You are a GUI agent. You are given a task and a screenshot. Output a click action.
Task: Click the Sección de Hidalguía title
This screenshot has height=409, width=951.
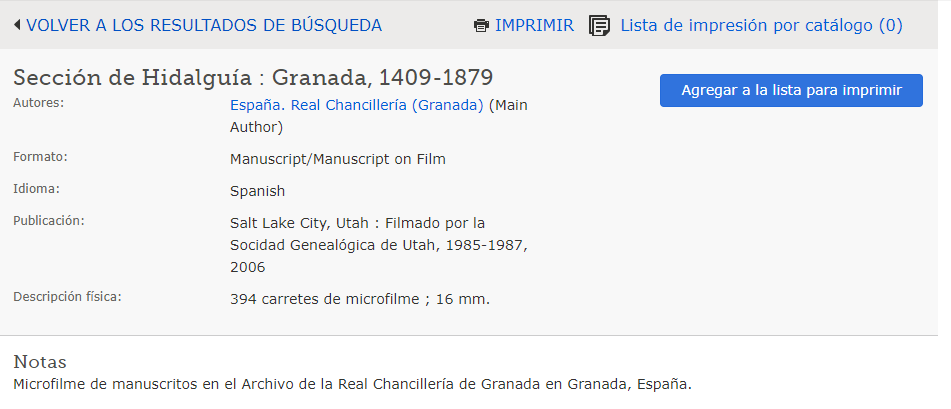tap(253, 77)
